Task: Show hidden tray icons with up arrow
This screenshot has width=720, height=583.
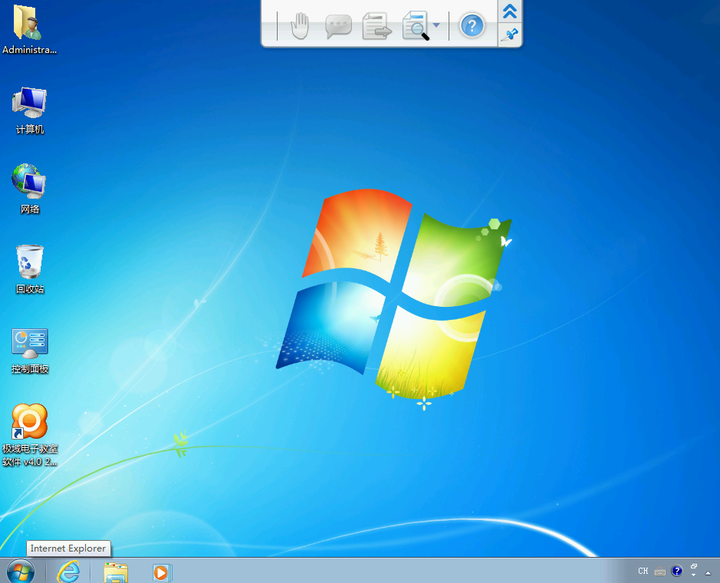Action: [708, 572]
